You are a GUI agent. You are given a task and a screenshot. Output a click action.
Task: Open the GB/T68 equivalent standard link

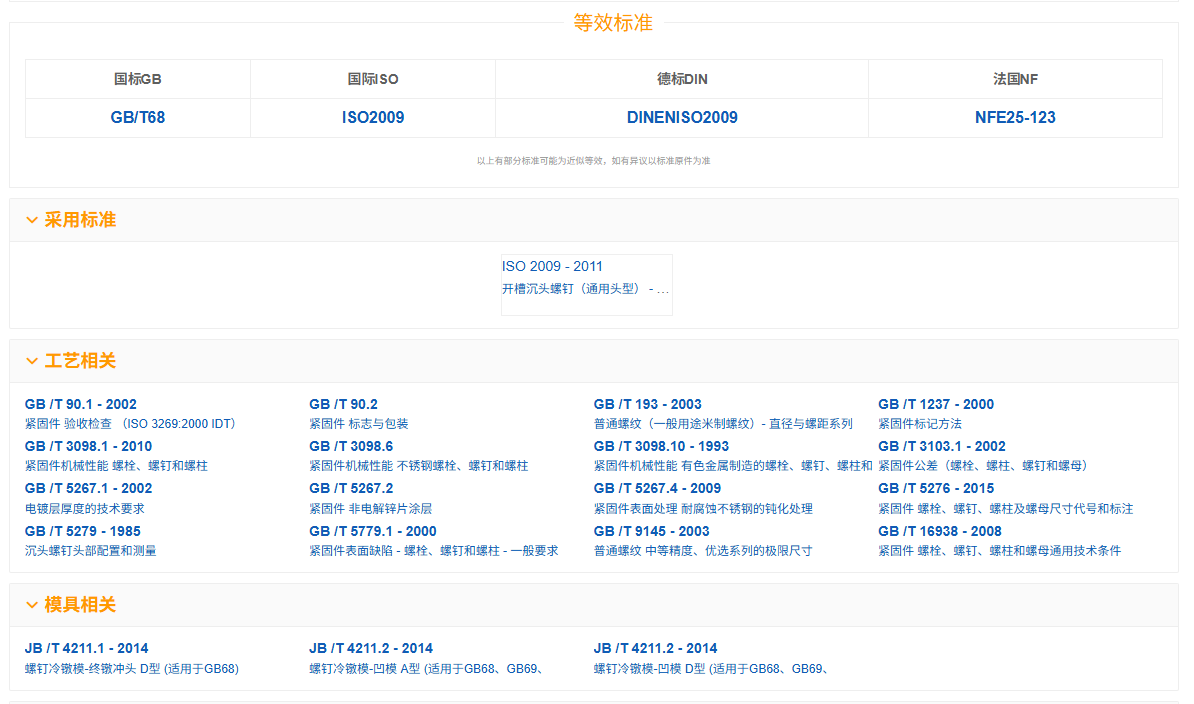click(x=138, y=117)
